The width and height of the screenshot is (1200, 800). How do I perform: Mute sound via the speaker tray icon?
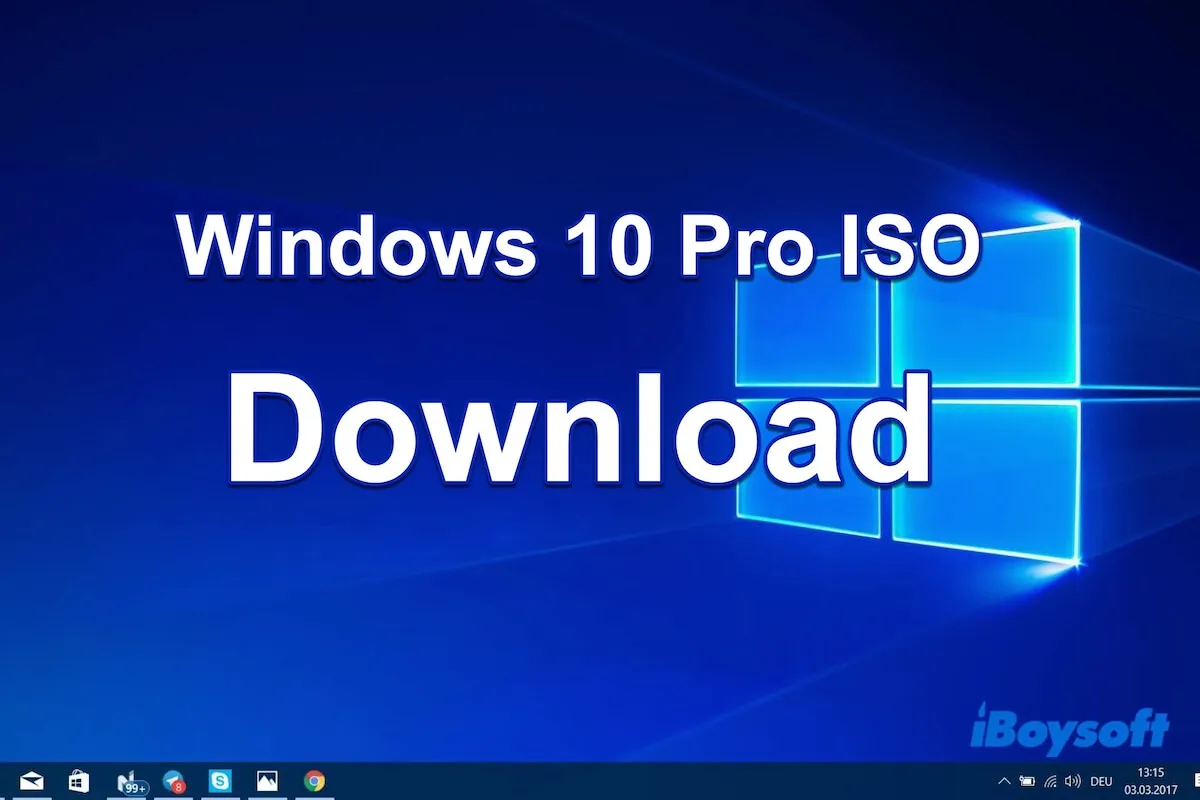click(1072, 780)
